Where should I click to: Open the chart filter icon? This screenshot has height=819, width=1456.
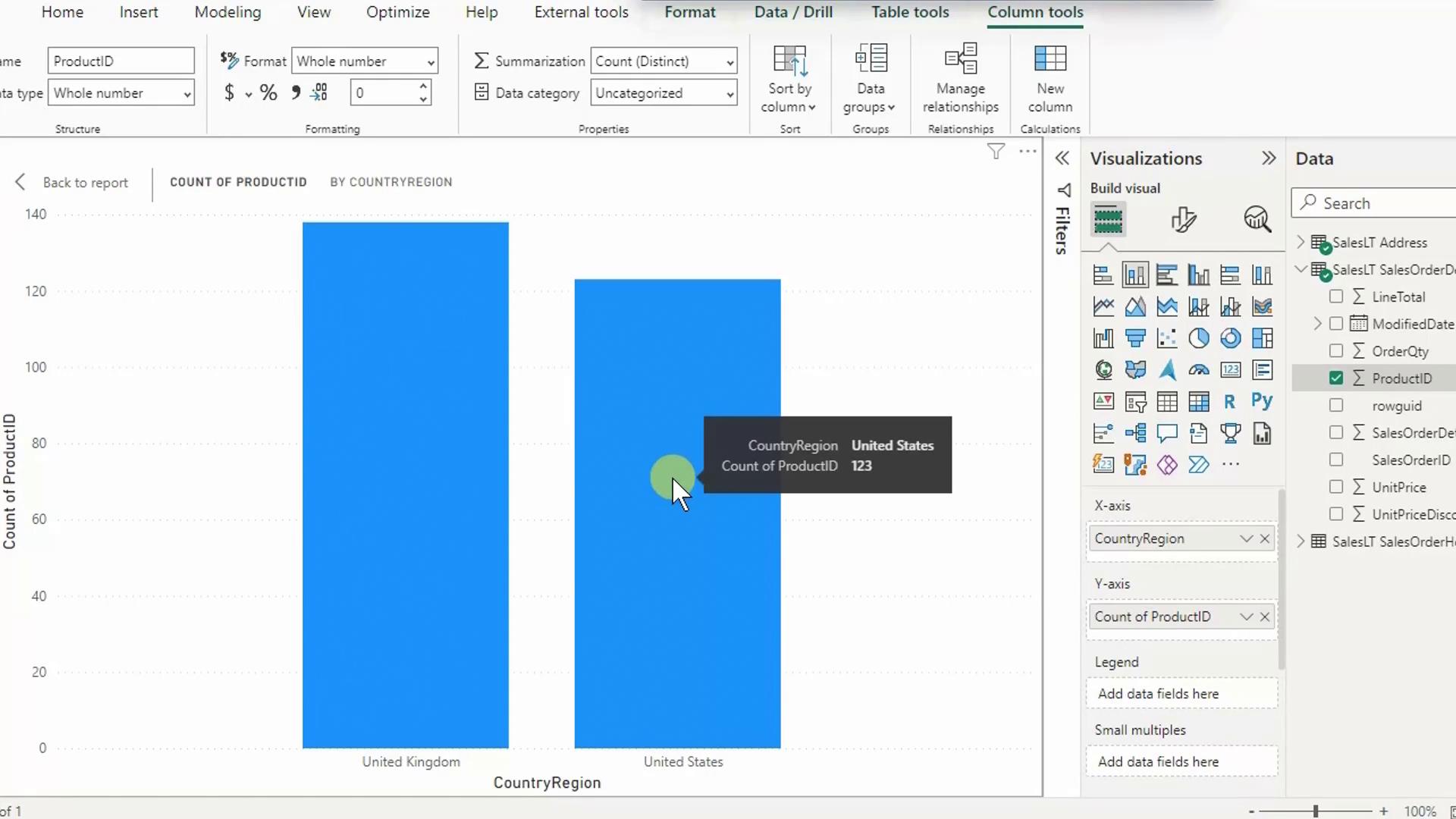(x=996, y=152)
